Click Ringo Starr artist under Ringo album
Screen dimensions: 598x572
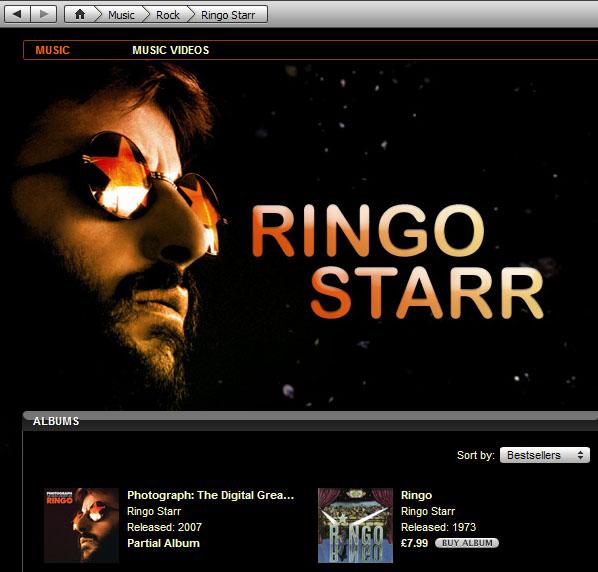click(x=428, y=511)
